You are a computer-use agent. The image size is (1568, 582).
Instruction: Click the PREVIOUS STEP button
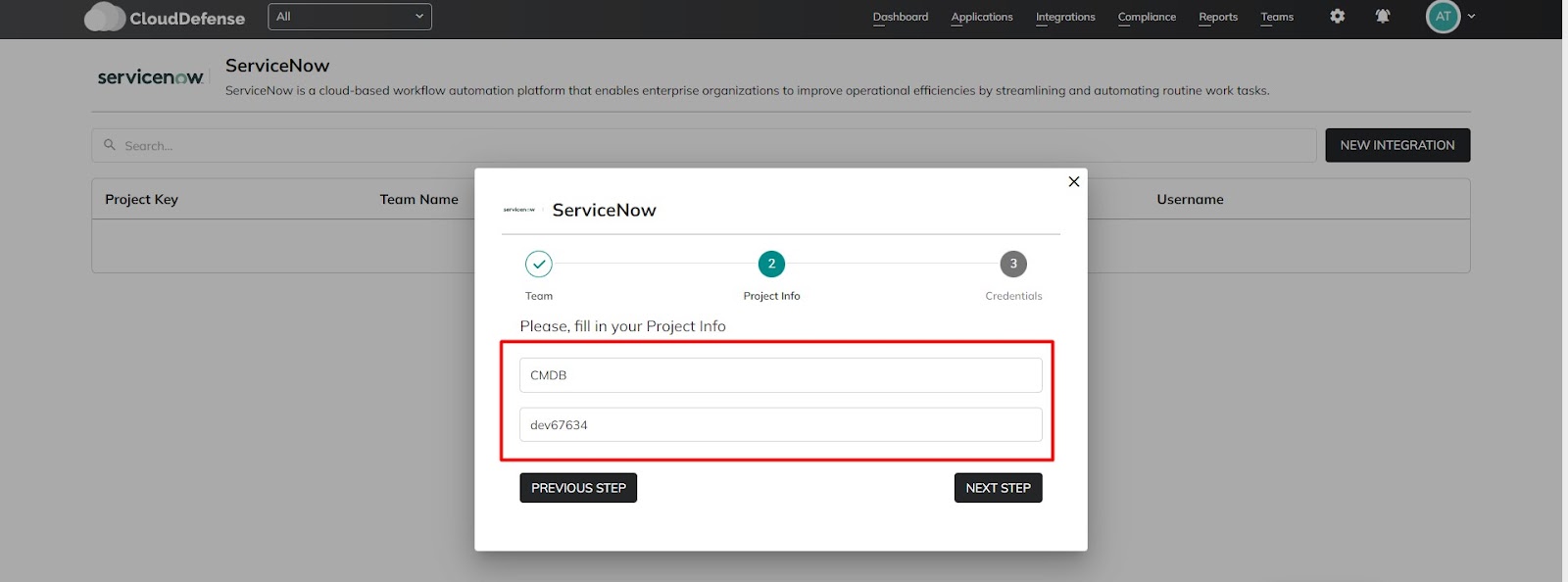coord(578,488)
